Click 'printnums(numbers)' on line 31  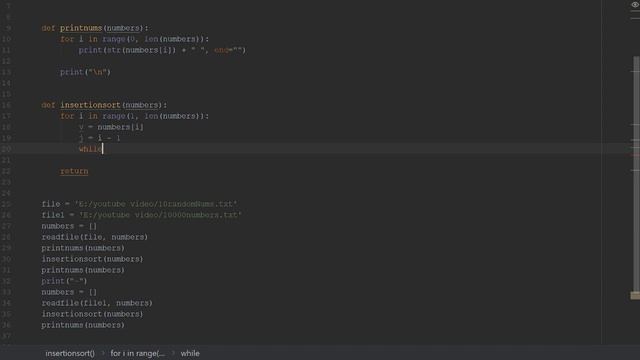click(83, 270)
